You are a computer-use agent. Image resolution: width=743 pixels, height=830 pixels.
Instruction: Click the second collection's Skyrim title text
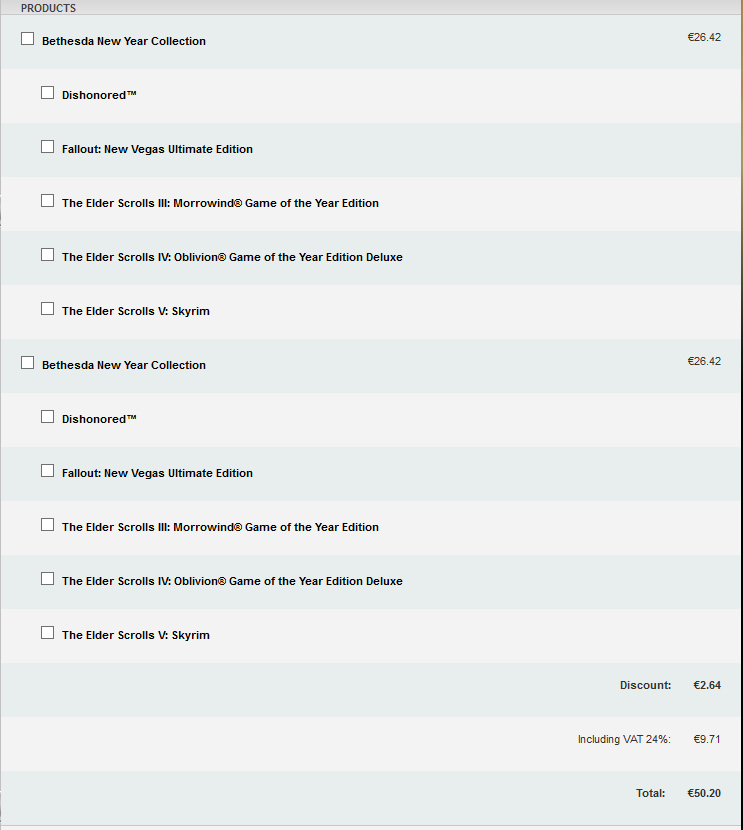point(135,635)
